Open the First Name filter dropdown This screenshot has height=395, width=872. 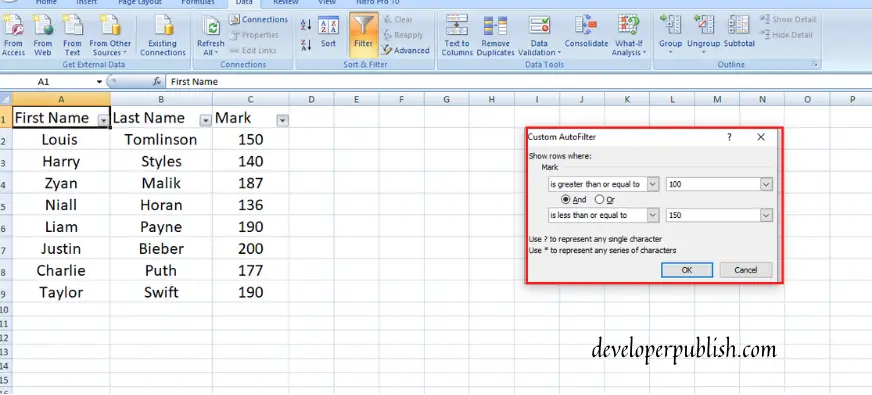tap(103, 120)
